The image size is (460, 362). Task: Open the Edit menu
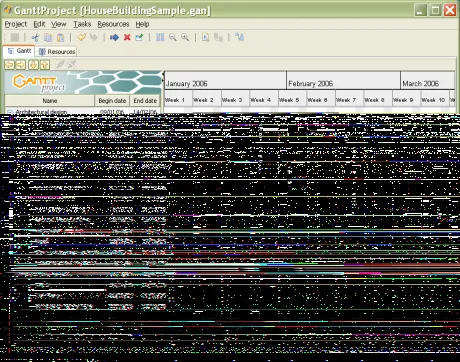39,24
